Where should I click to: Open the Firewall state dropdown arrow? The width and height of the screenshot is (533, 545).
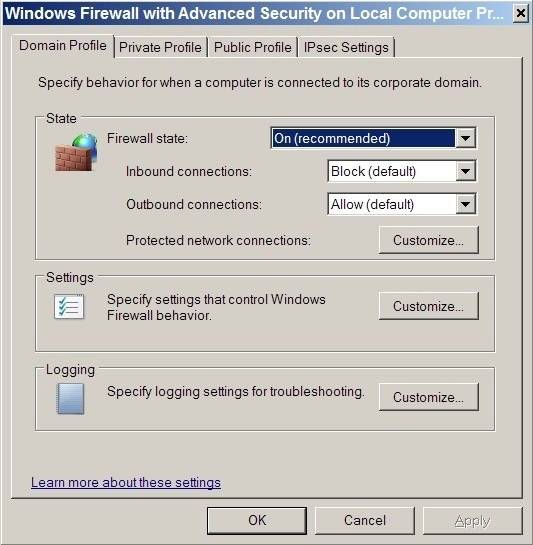click(465, 138)
